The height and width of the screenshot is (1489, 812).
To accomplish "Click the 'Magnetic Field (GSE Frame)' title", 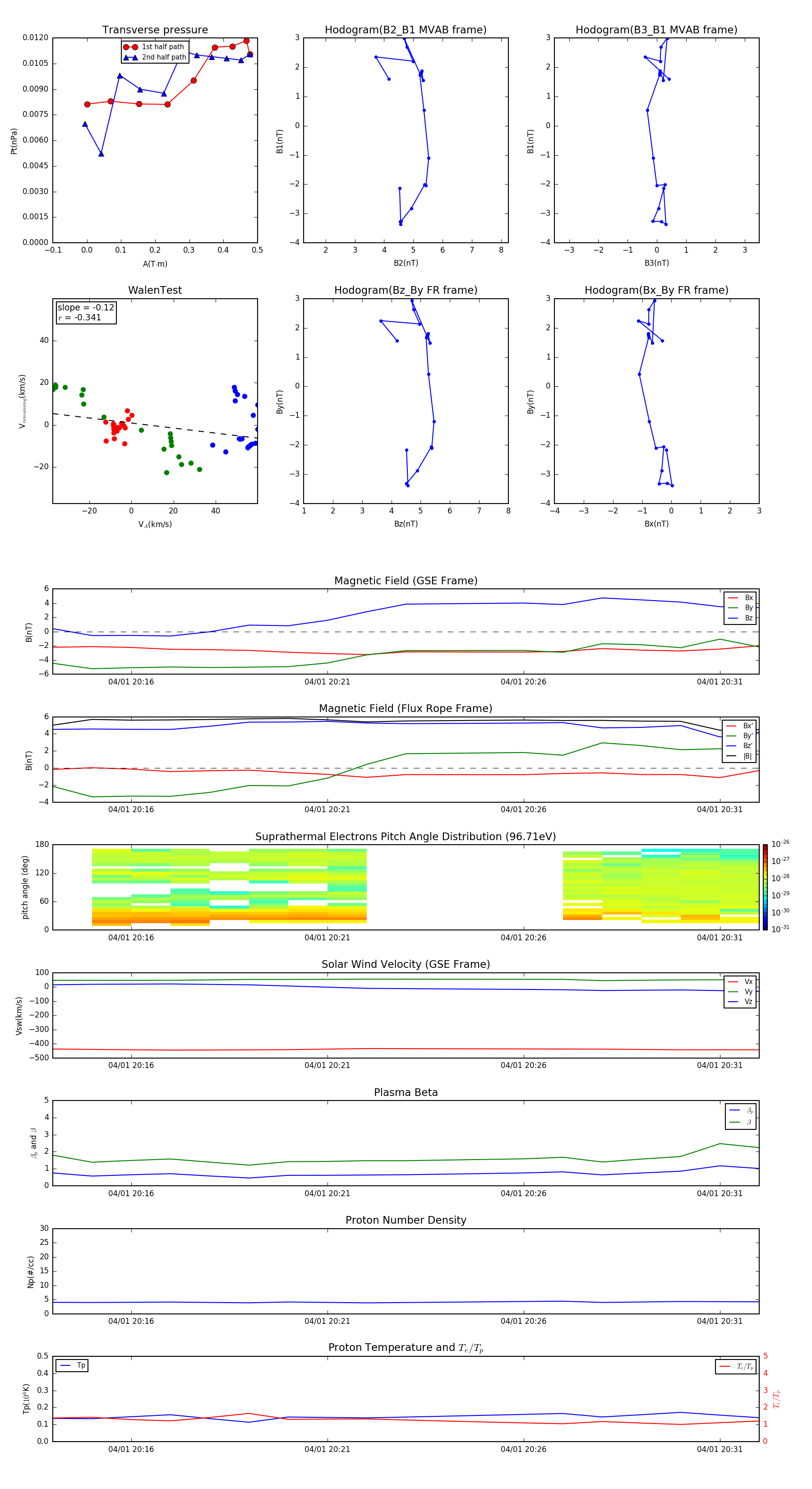I will (406, 581).
